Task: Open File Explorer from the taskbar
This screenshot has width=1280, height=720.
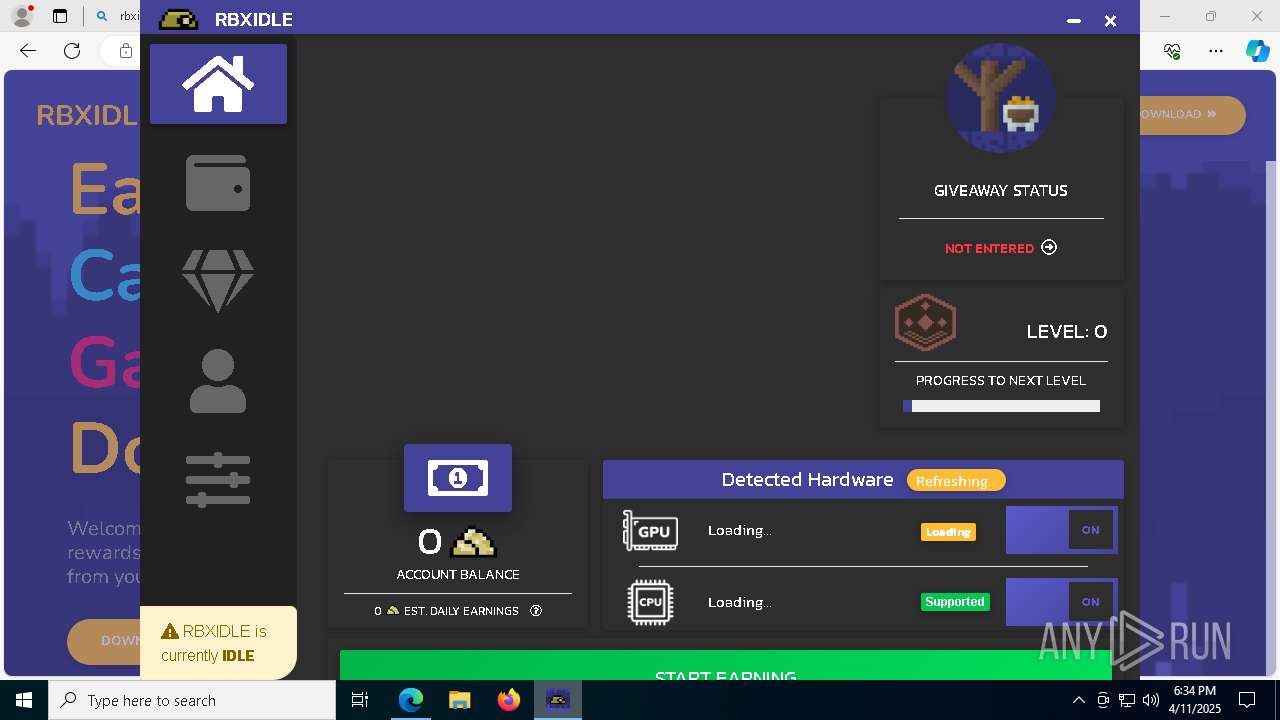Action: (x=460, y=700)
